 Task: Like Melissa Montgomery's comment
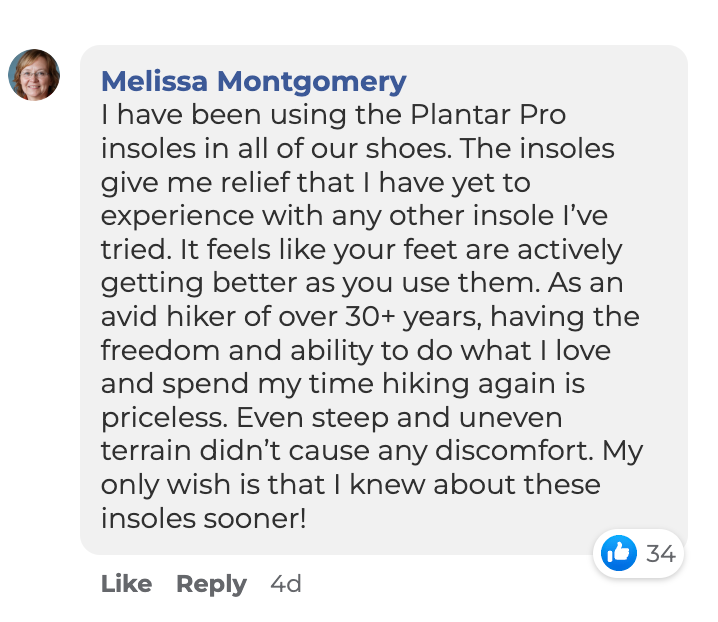(x=126, y=584)
